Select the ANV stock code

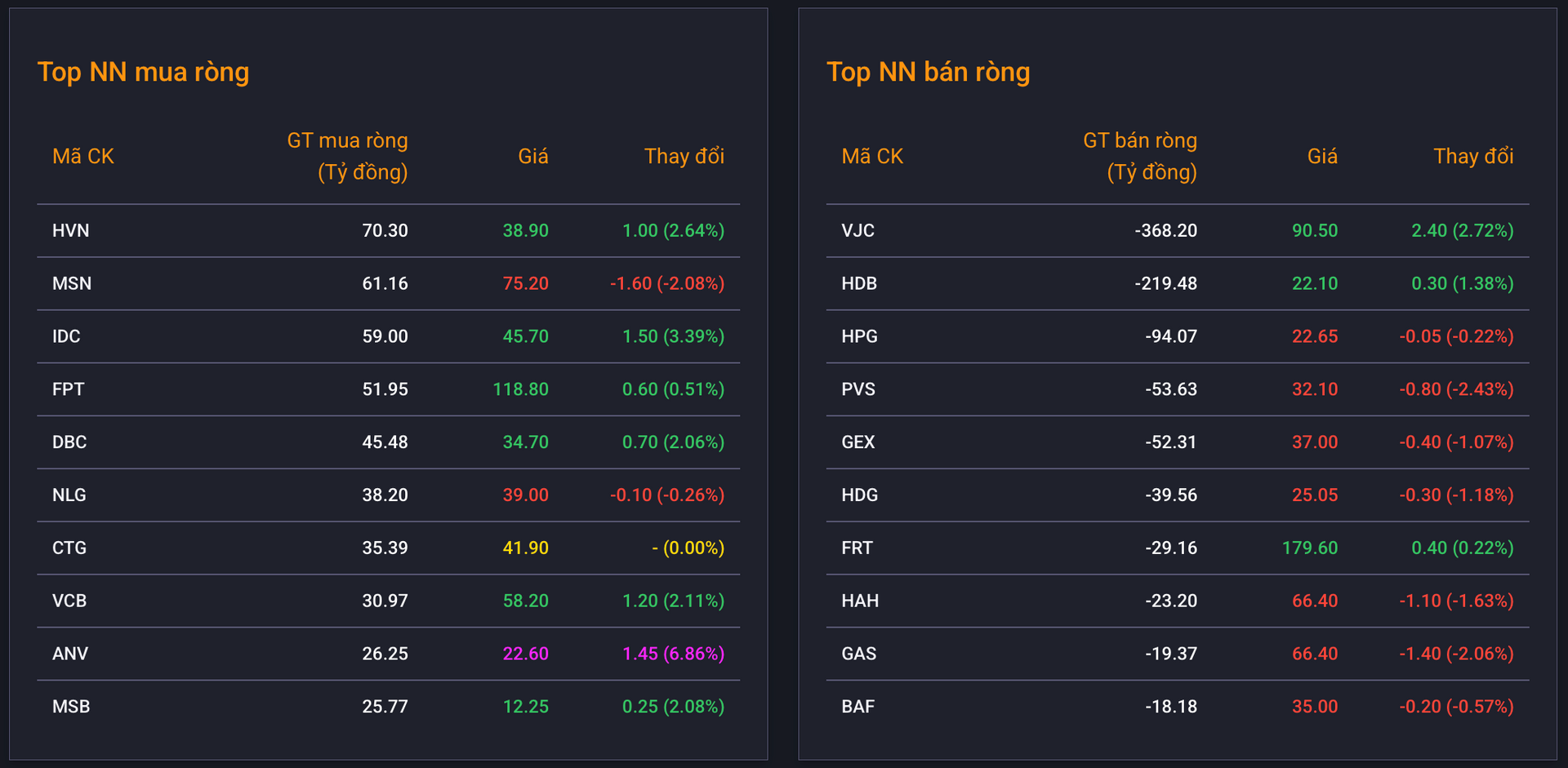tap(70, 654)
